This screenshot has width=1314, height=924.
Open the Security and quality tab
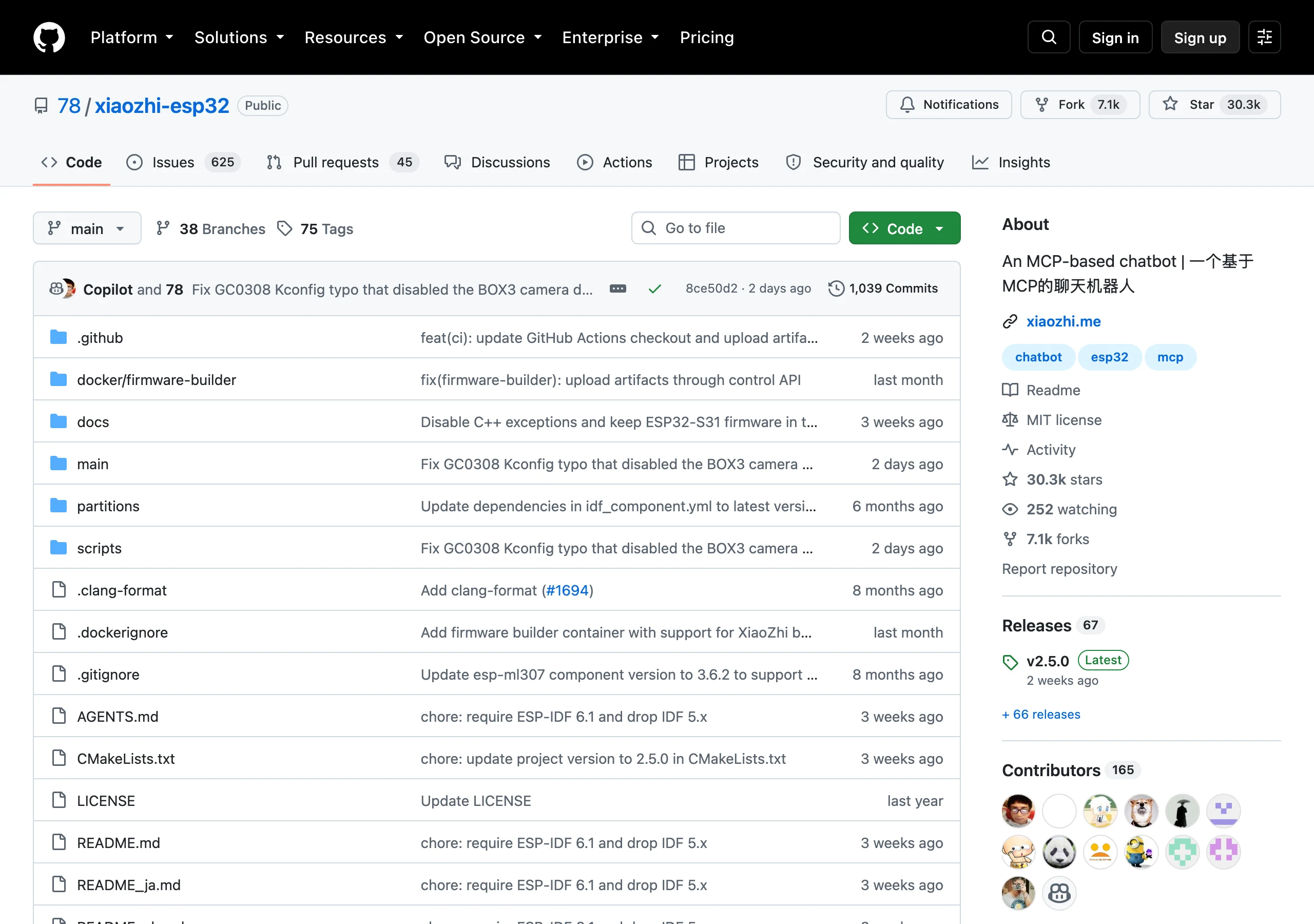pos(865,163)
